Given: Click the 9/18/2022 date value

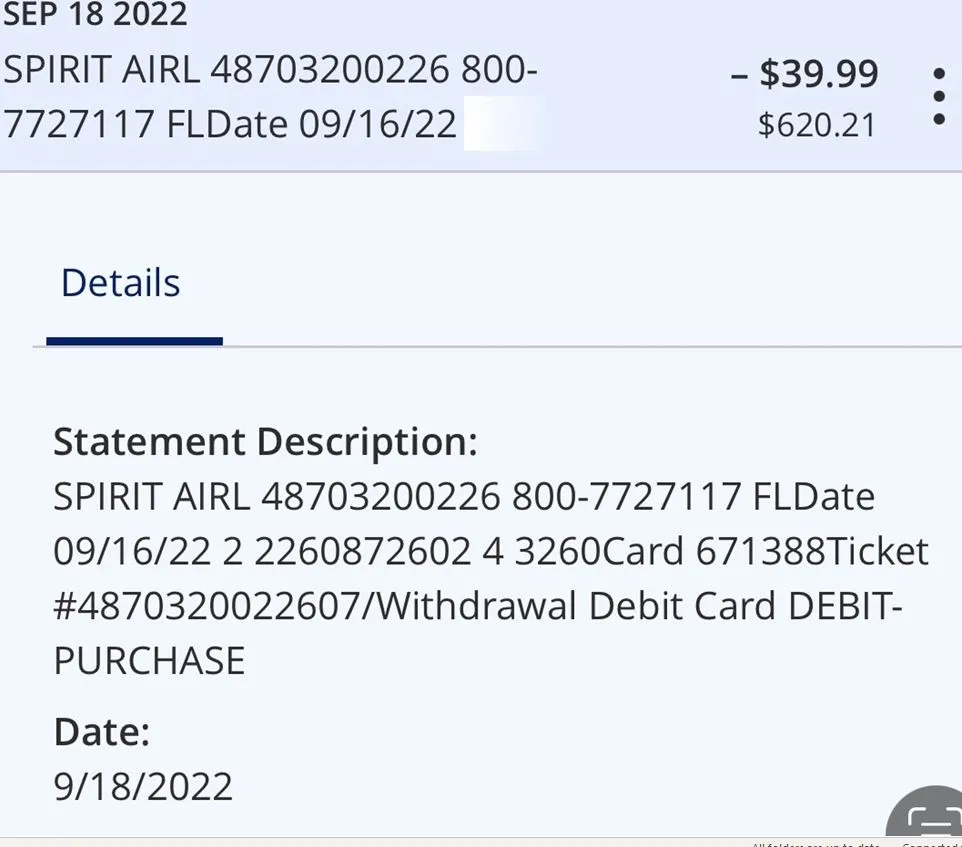Looking at the screenshot, I should tap(143, 786).
